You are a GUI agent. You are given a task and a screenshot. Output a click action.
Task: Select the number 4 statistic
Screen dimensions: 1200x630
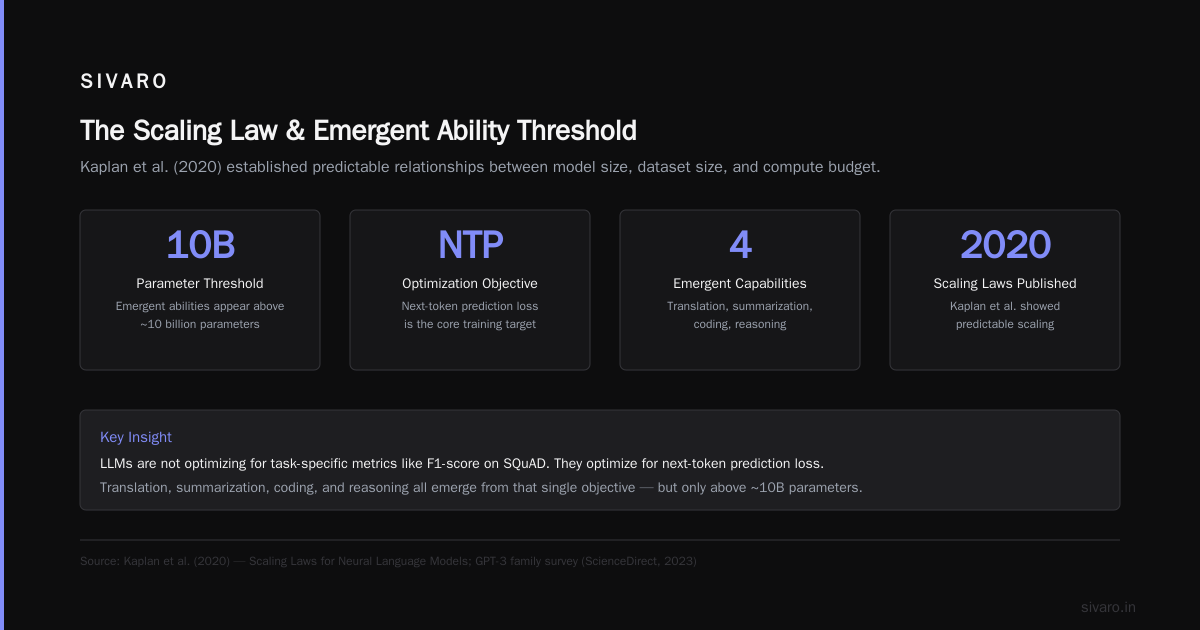pyautogui.click(x=740, y=245)
